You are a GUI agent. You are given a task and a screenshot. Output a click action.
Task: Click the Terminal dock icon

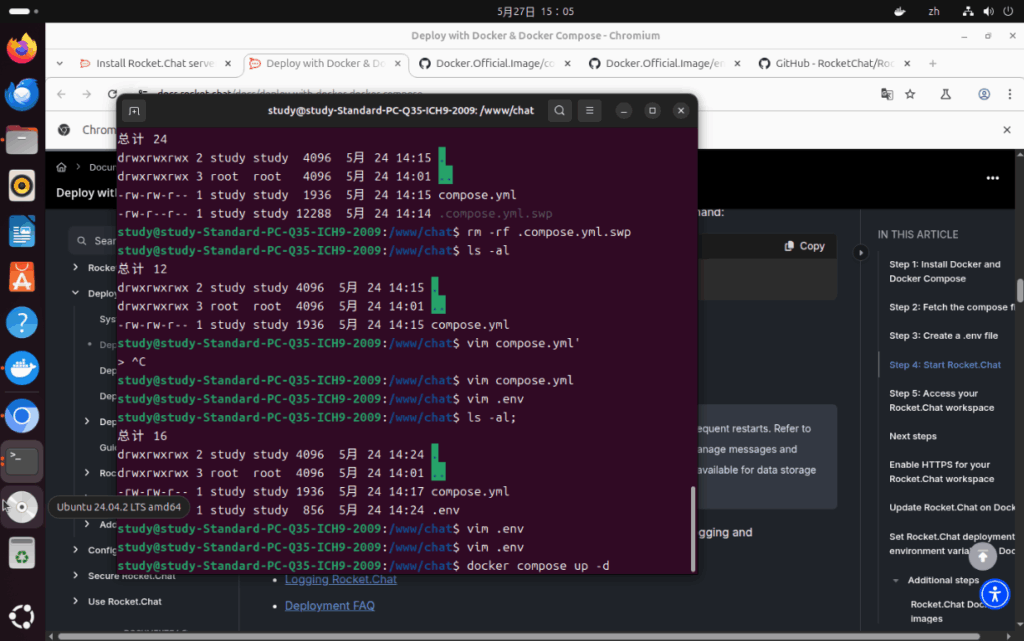click(22, 461)
